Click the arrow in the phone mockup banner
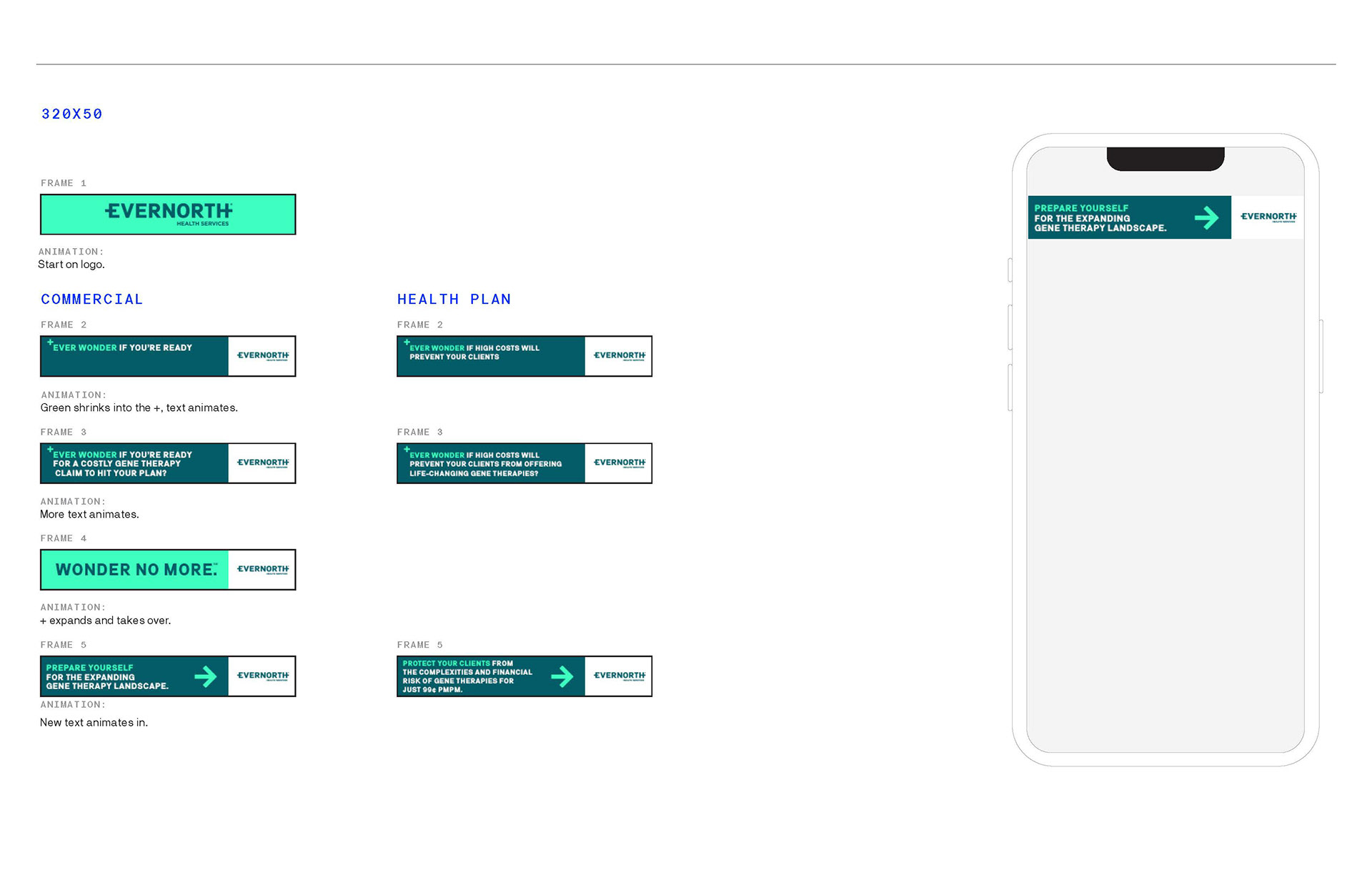Viewport: 1372px width, 888px height. point(1207,217)
